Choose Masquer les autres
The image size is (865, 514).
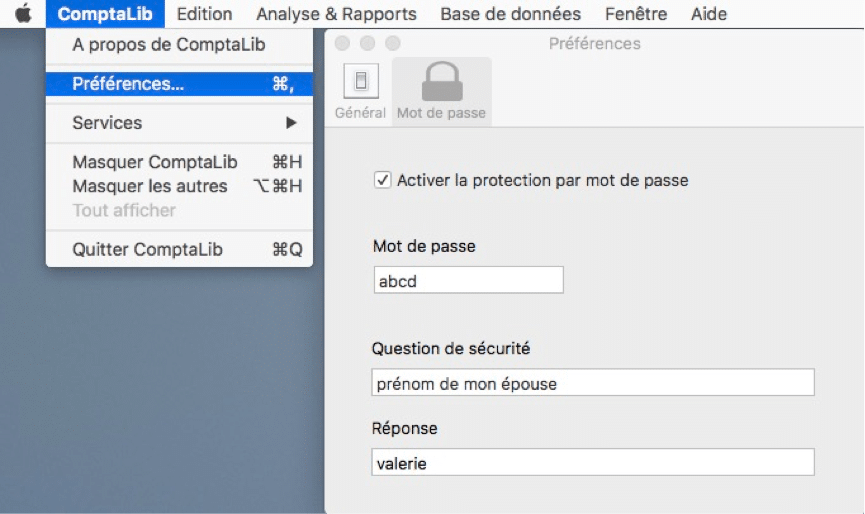pyautogui.click(x=179, y=186)
